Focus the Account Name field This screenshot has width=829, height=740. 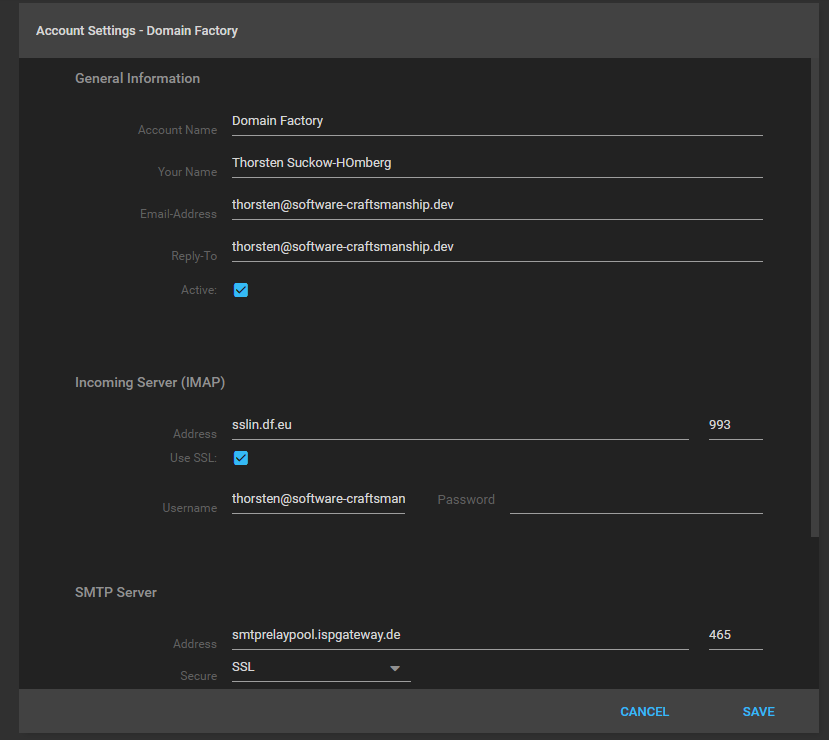pos(496,121)
